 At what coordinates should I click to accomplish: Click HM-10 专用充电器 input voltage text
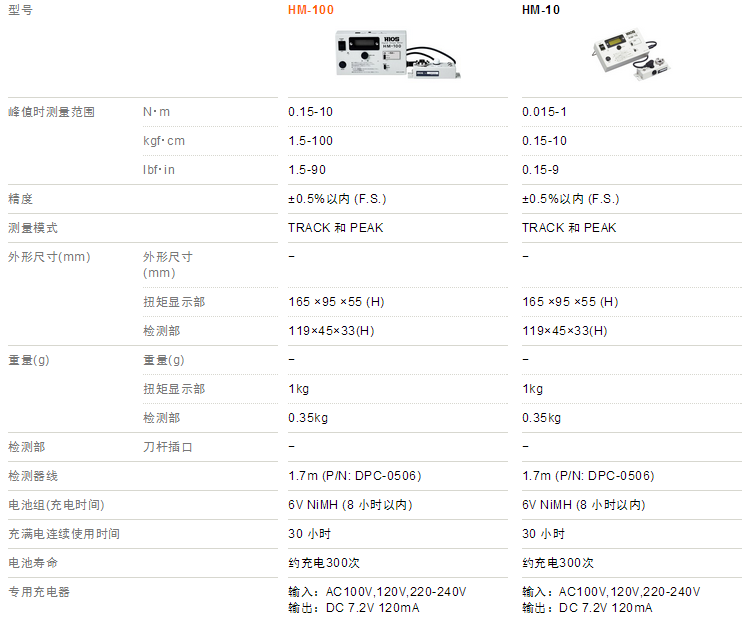pyautogui.click(x=611, y=592)
